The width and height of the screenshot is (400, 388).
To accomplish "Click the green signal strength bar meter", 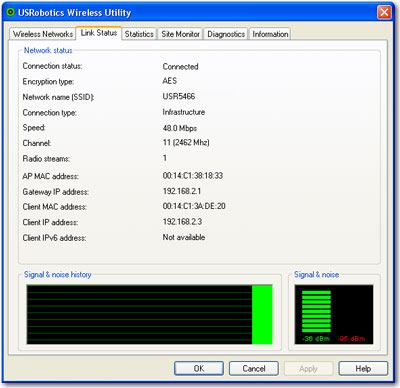I will point(316,311).
